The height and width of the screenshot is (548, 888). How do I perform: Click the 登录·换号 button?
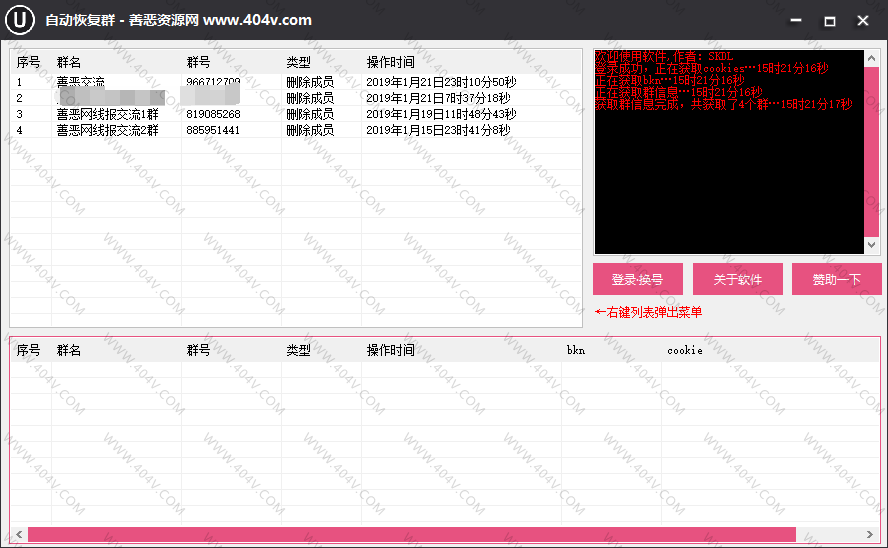tap(637, 280)
